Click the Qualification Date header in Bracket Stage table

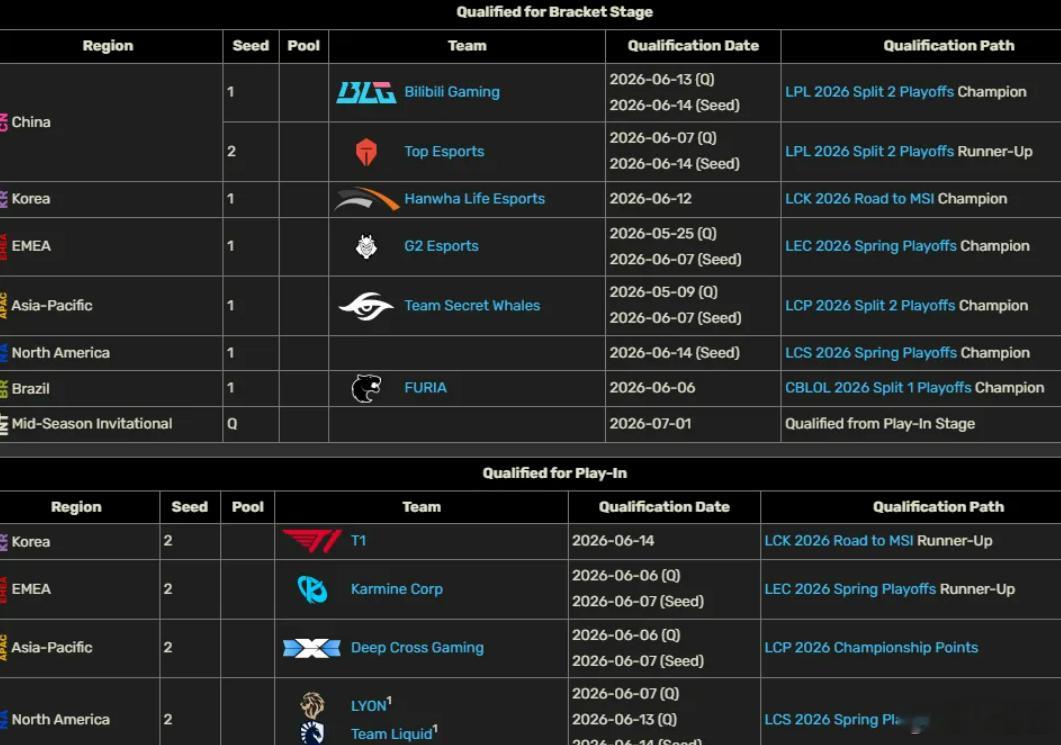pyautogui.click(x=693, y=46)
